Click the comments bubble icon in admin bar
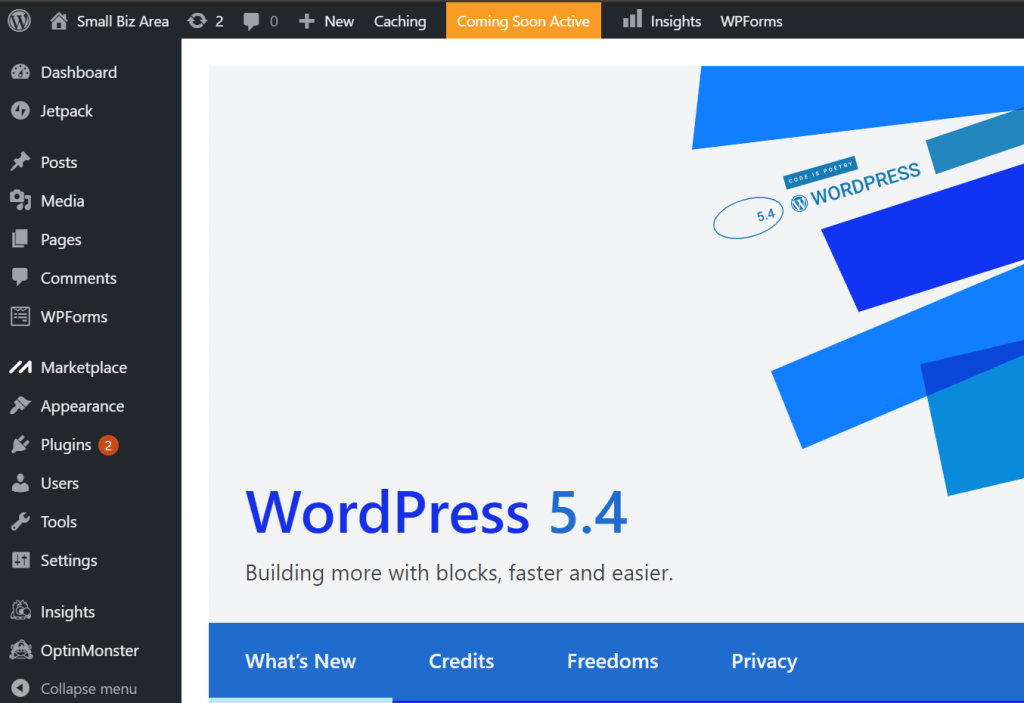 (x=251, y=22)
